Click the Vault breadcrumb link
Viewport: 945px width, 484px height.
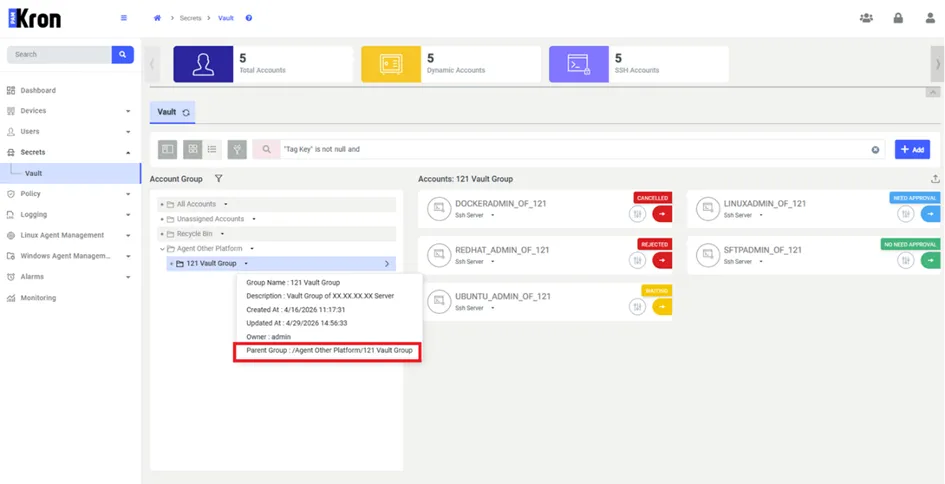(x=226, y=18)
